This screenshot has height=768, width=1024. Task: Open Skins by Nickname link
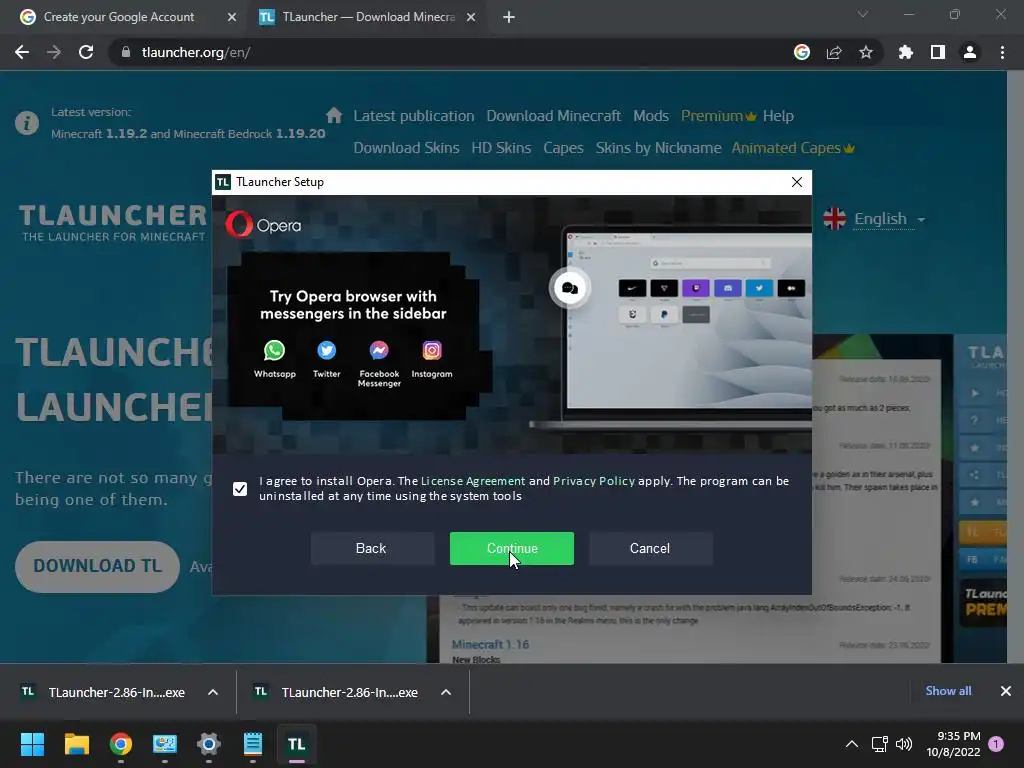tap(658, 148)
